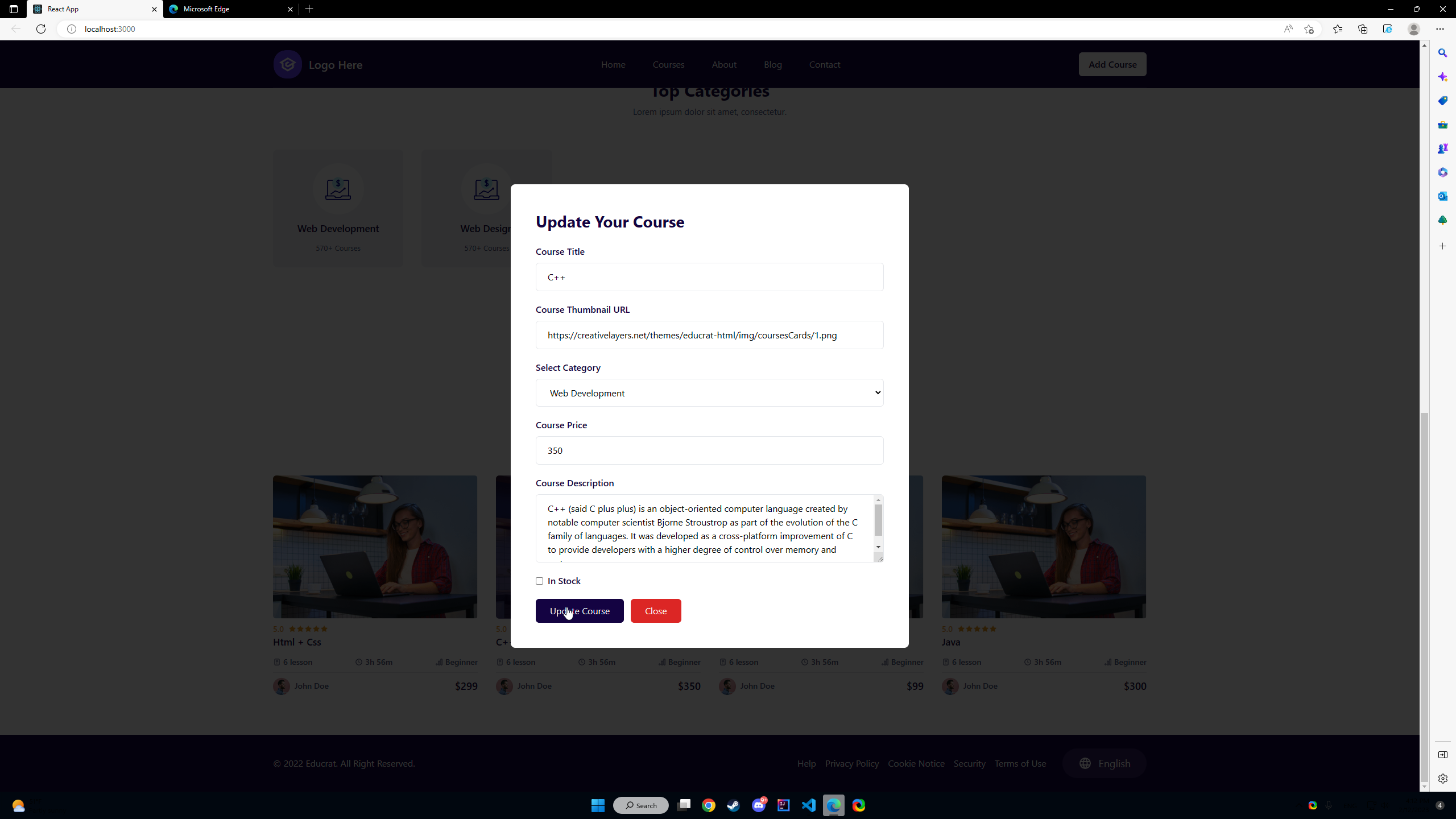Image resolution: width=1456 pixels, height=819 pixels.
Task: Click inside the Course Title field
Action: pos(709,277)
